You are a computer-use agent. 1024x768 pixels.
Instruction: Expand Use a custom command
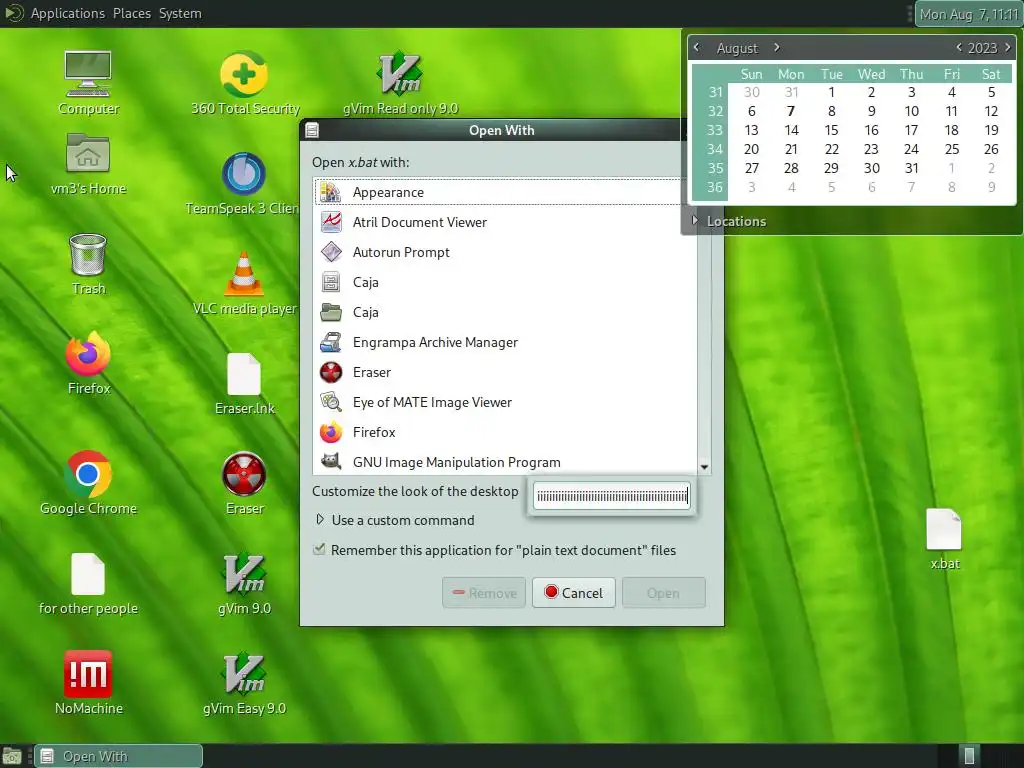click(x=319, y=520)
